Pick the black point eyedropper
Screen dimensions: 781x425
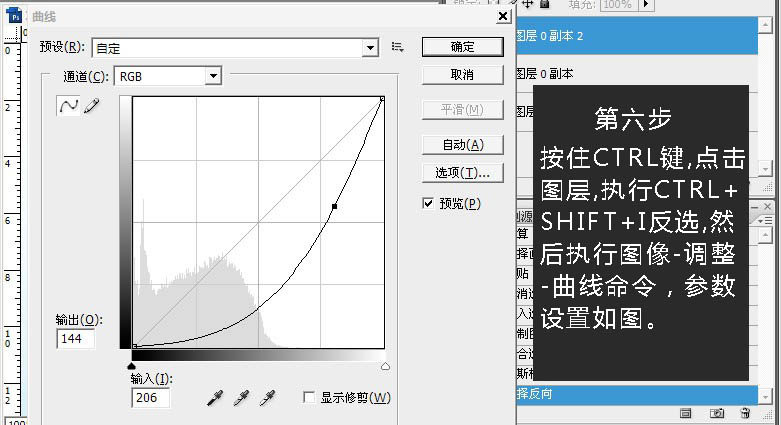[215, 398]
